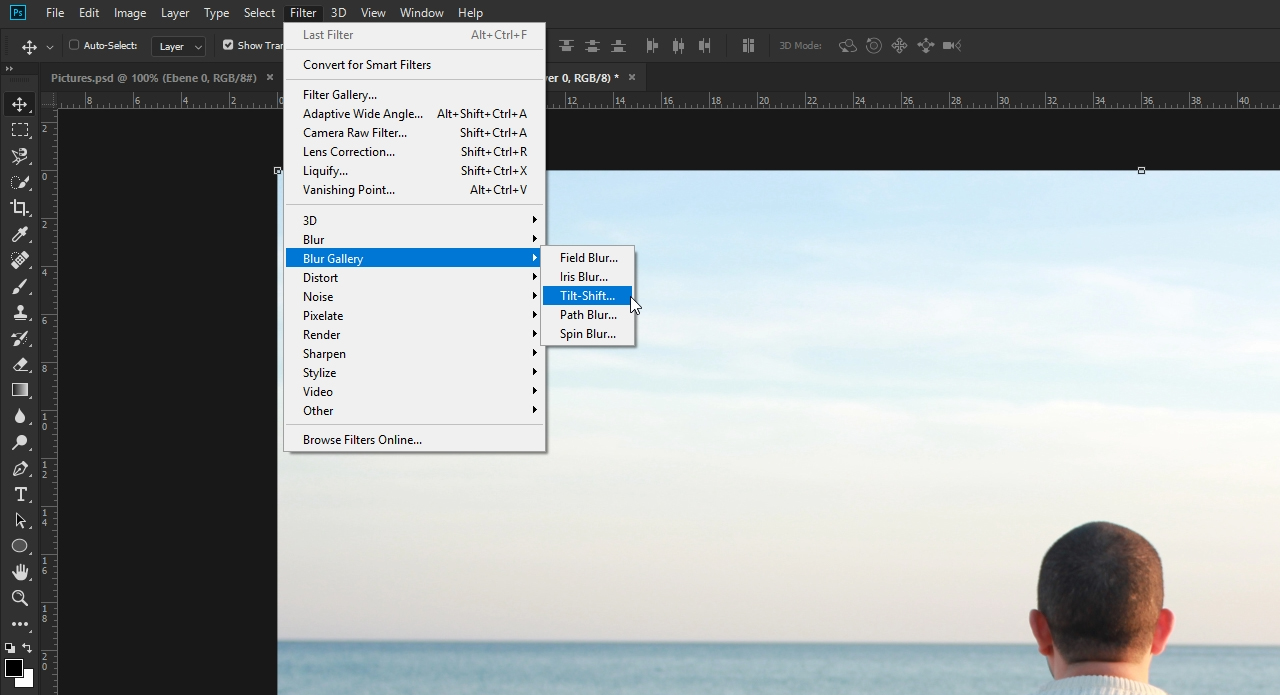This screenshot has height=695, width=1280.
Task: Pick the Clone Stamp tool
Action: tap(20, 312)
